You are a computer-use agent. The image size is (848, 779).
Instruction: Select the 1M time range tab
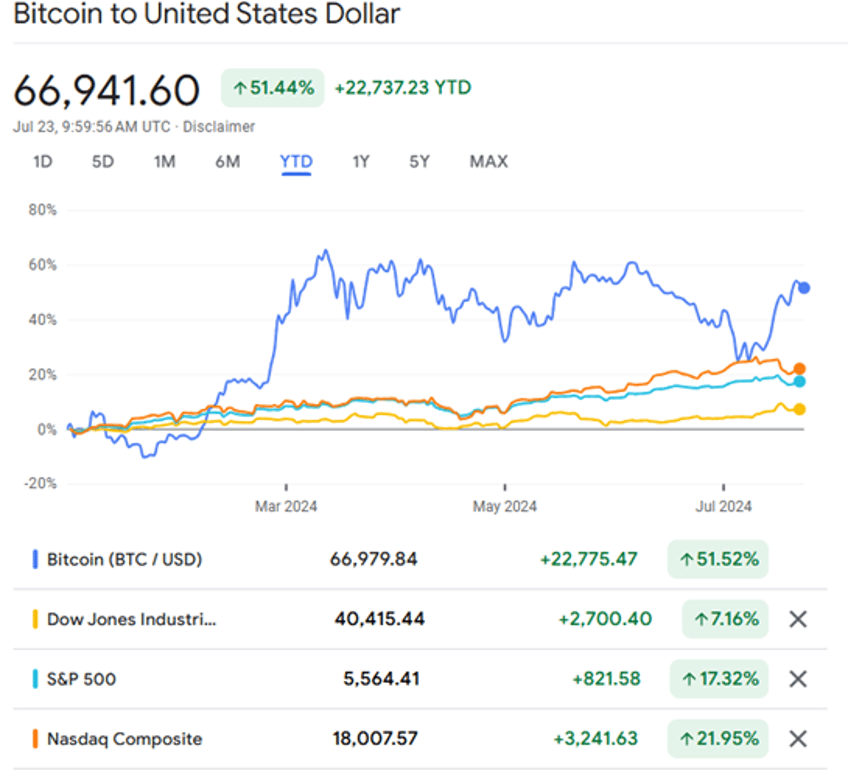[x=164, y=162]
